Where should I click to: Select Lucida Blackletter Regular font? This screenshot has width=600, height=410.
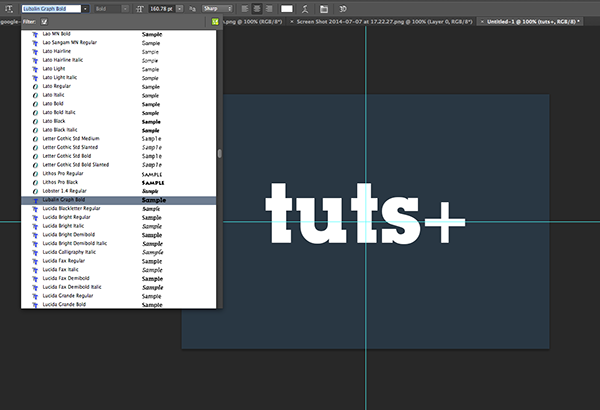tap(119, 209)
